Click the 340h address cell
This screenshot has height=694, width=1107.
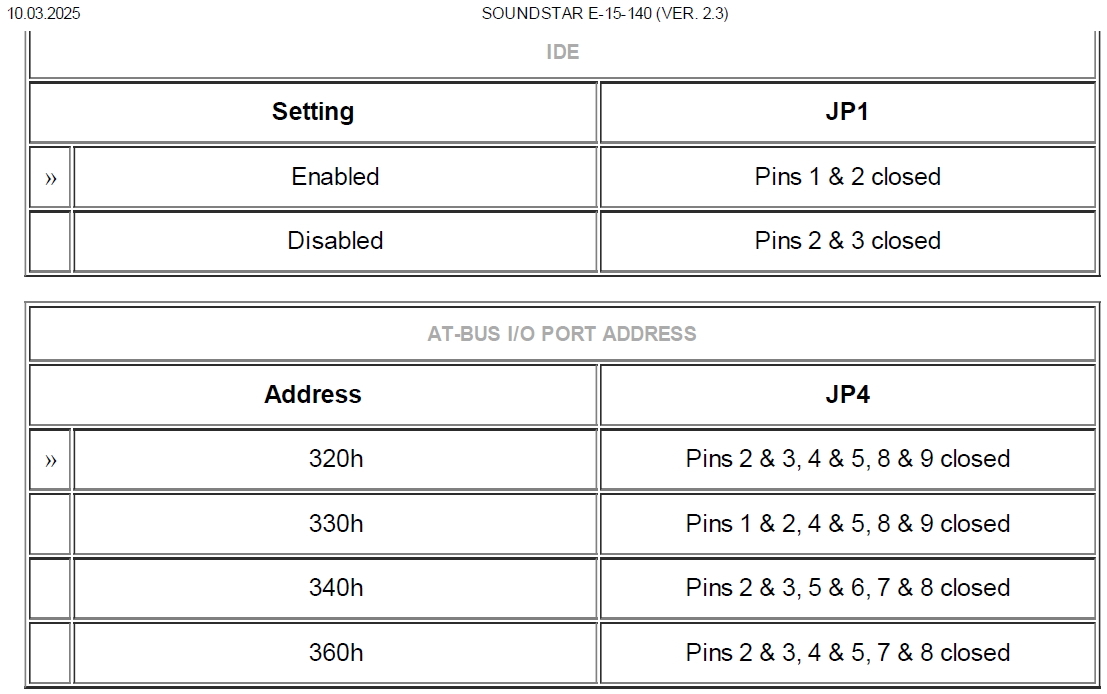(x=335, y=588)
